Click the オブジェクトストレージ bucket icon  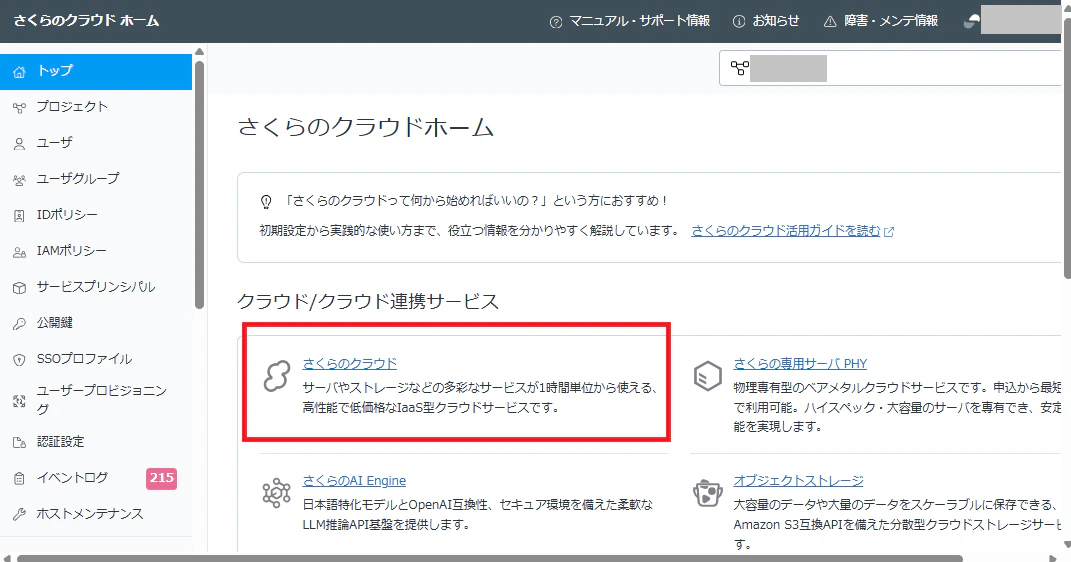708,493
